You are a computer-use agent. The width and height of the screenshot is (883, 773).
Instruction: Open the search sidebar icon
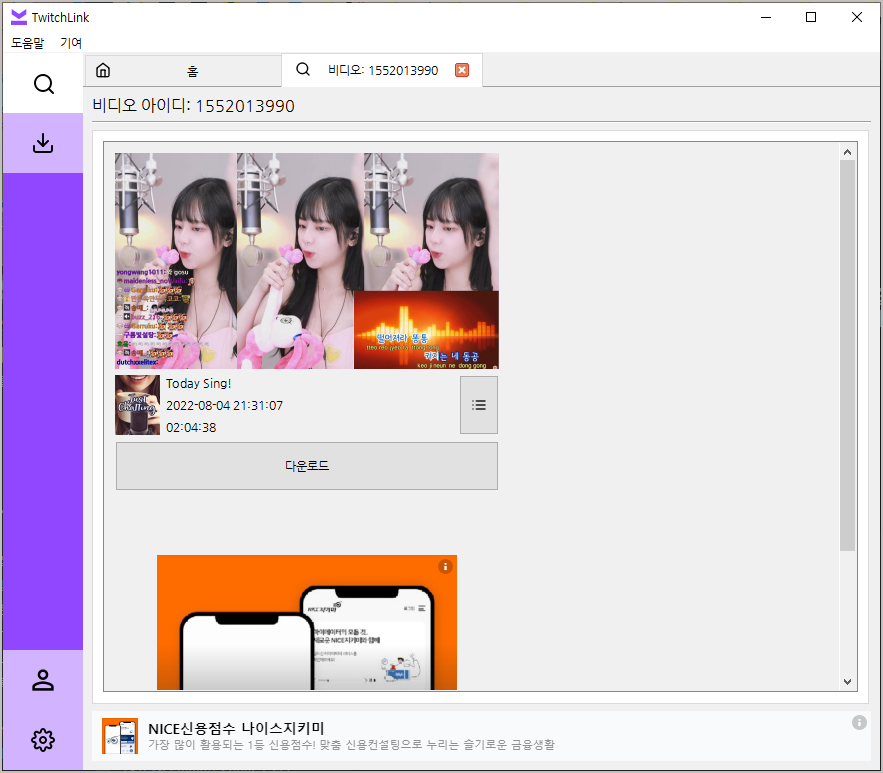click(x=43, y=84)
